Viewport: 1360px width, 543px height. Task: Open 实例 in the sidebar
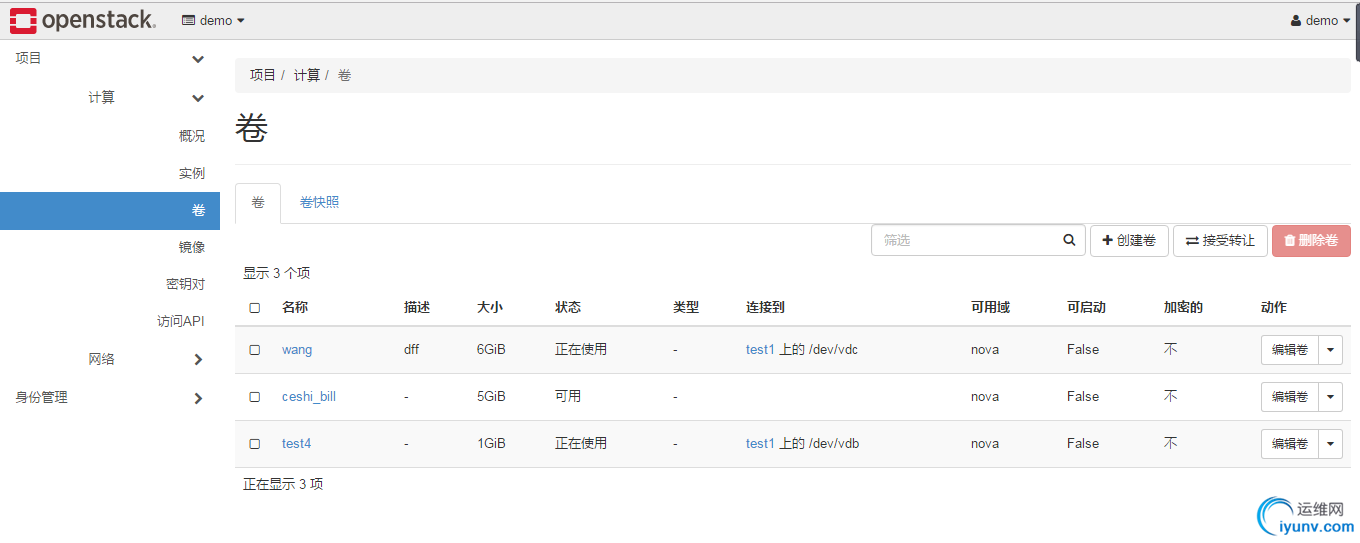[x=192, y=173]
